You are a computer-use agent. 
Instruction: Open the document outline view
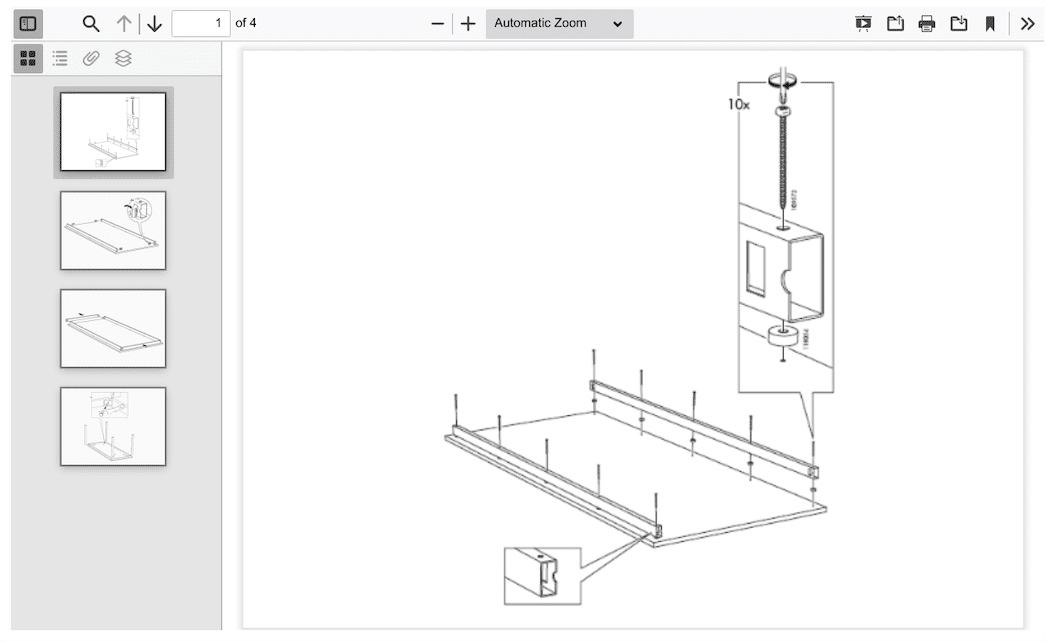click(58, 58)
